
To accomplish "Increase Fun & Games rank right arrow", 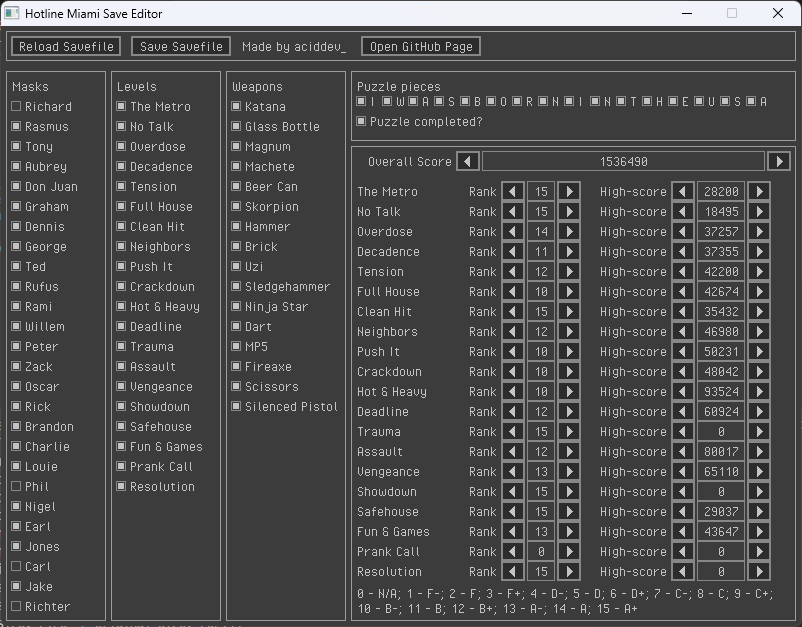I will coord(569,531).
